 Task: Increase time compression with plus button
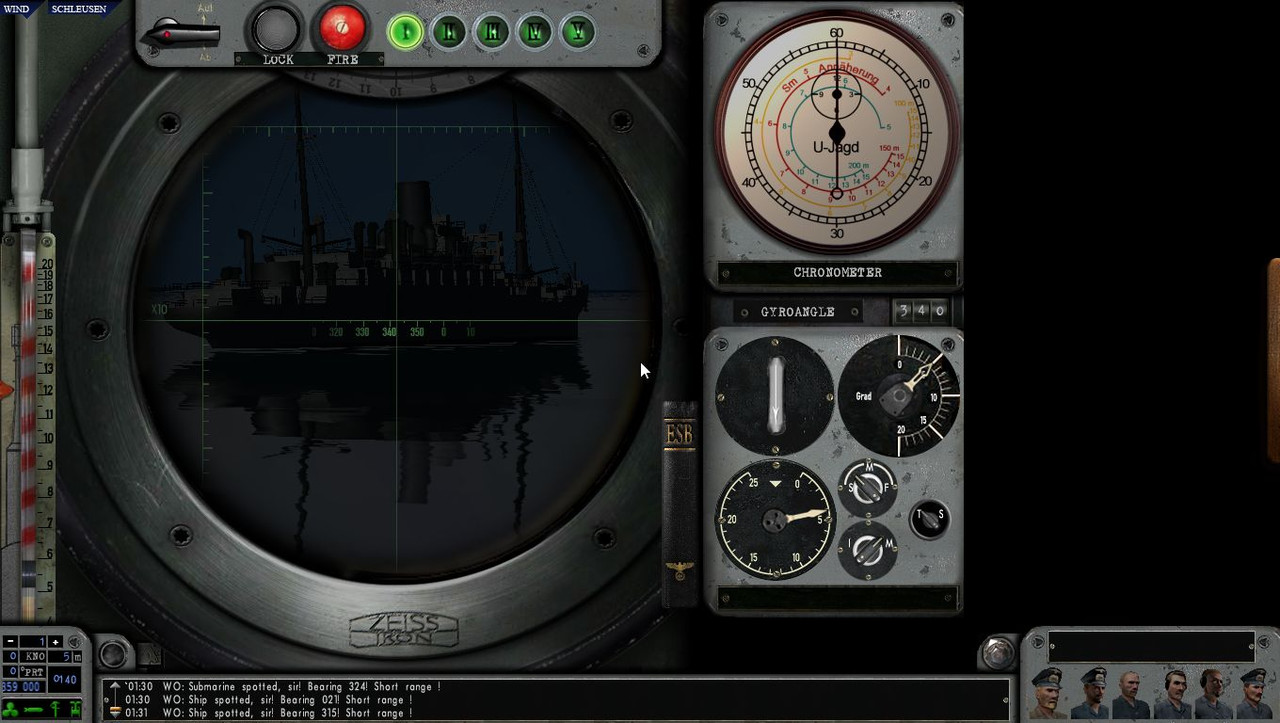[x=56, y=642]
